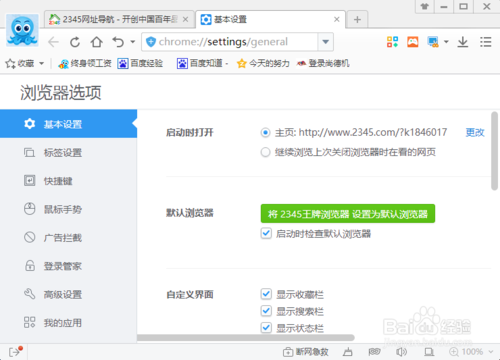The width and height of the screenshot is (500, 360).
Task: Select 我的应用 in sidebar
Action: pos(68,323)
